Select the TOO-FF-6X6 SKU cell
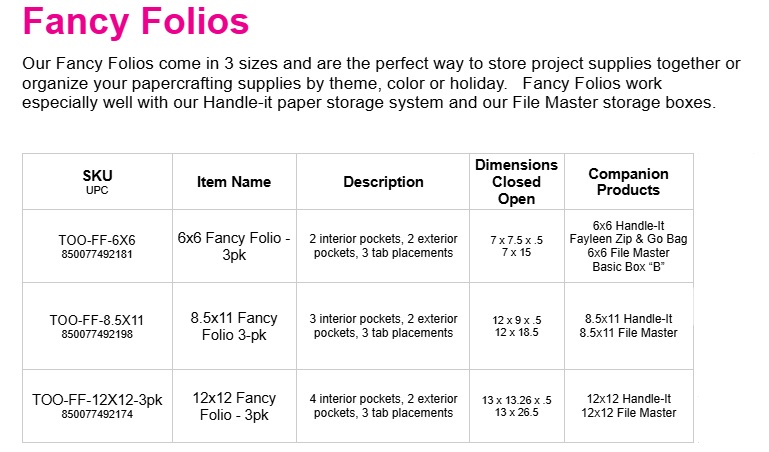The width and height of the screenshot is (769, 452). pyautogui.click(x=97, y=241)
